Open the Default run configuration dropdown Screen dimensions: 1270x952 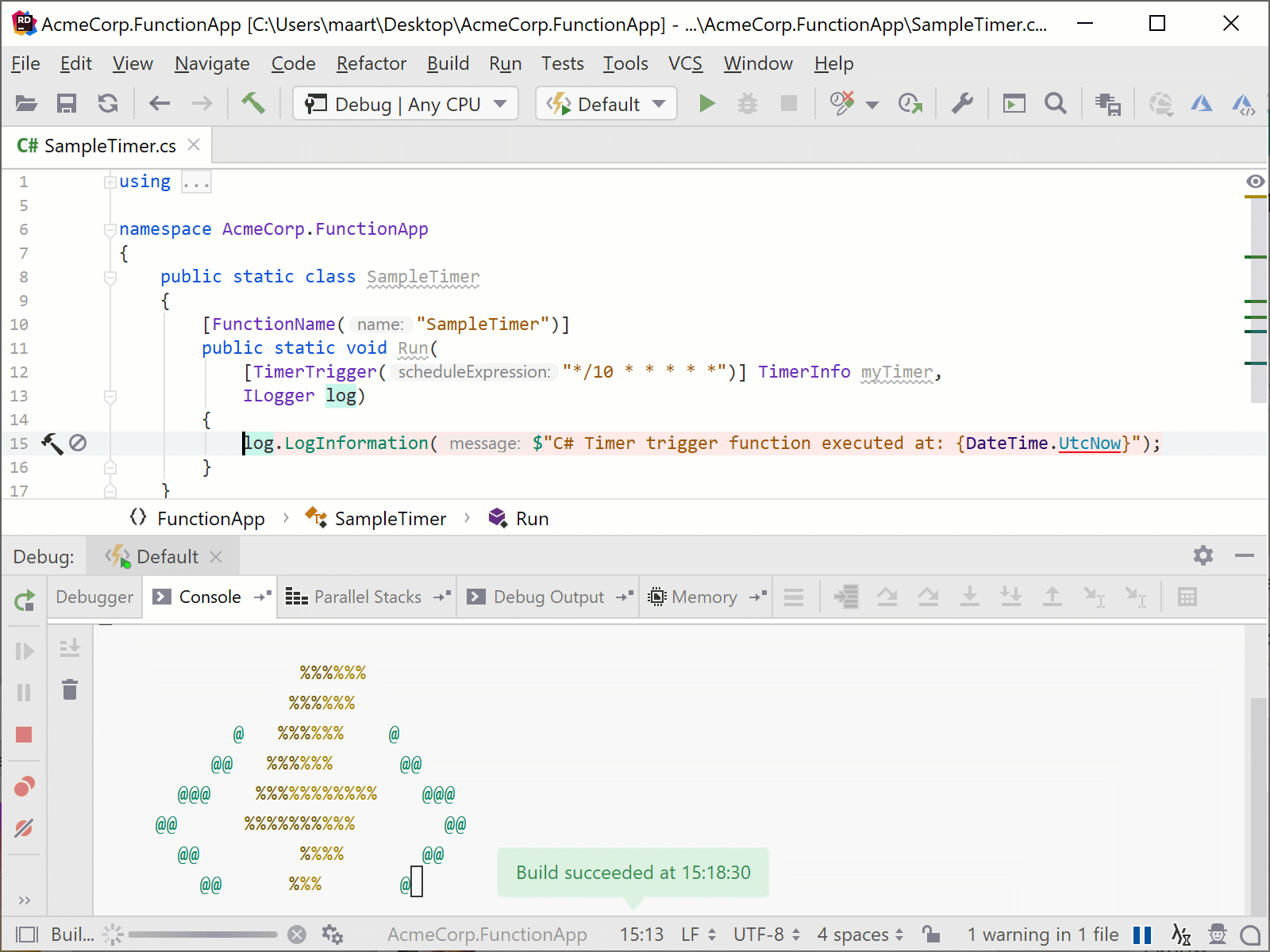tap(606, 104)
